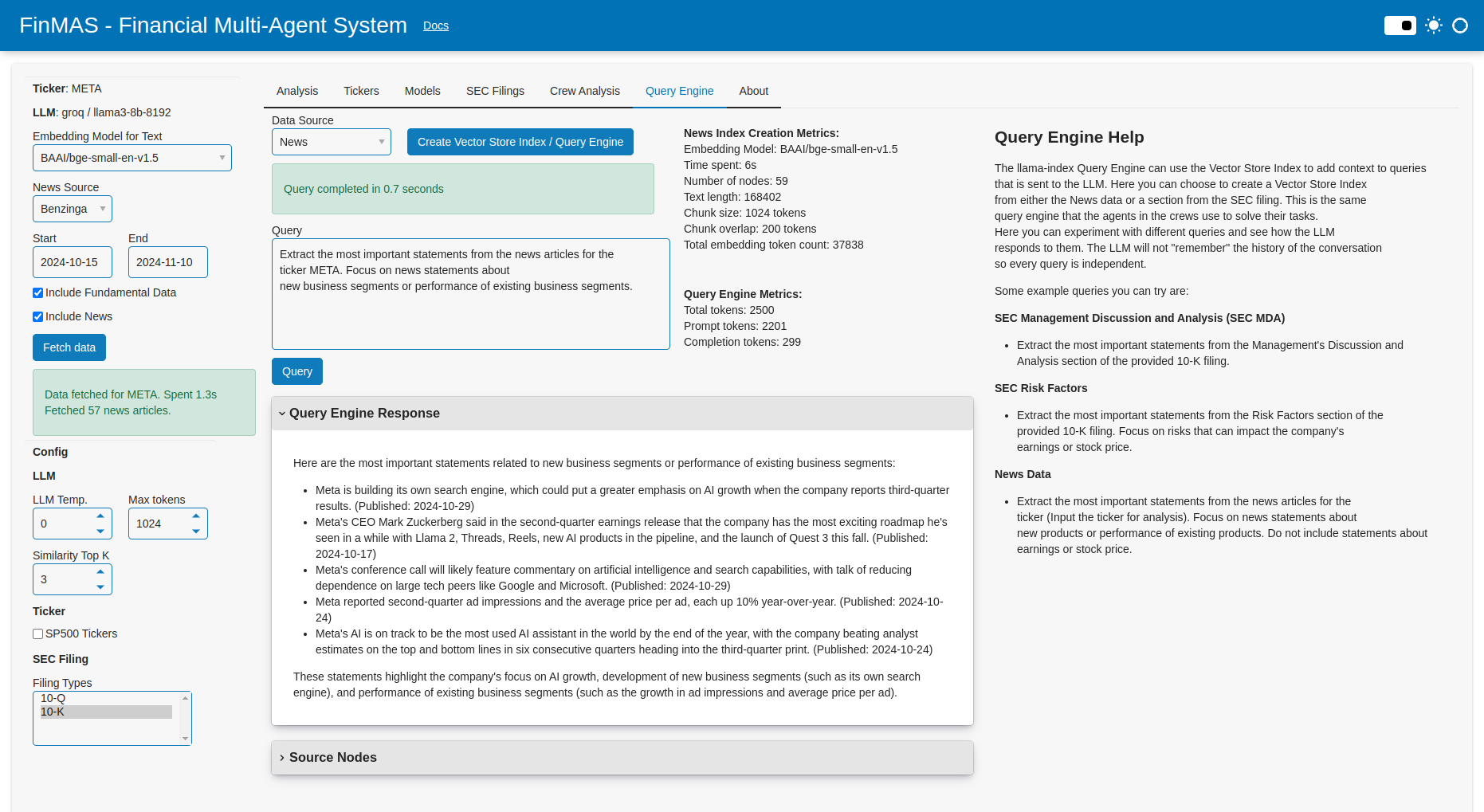Click Filing Types list scroll up arrow
Screen dimensions: 1484x812
(x=186, y=698)
